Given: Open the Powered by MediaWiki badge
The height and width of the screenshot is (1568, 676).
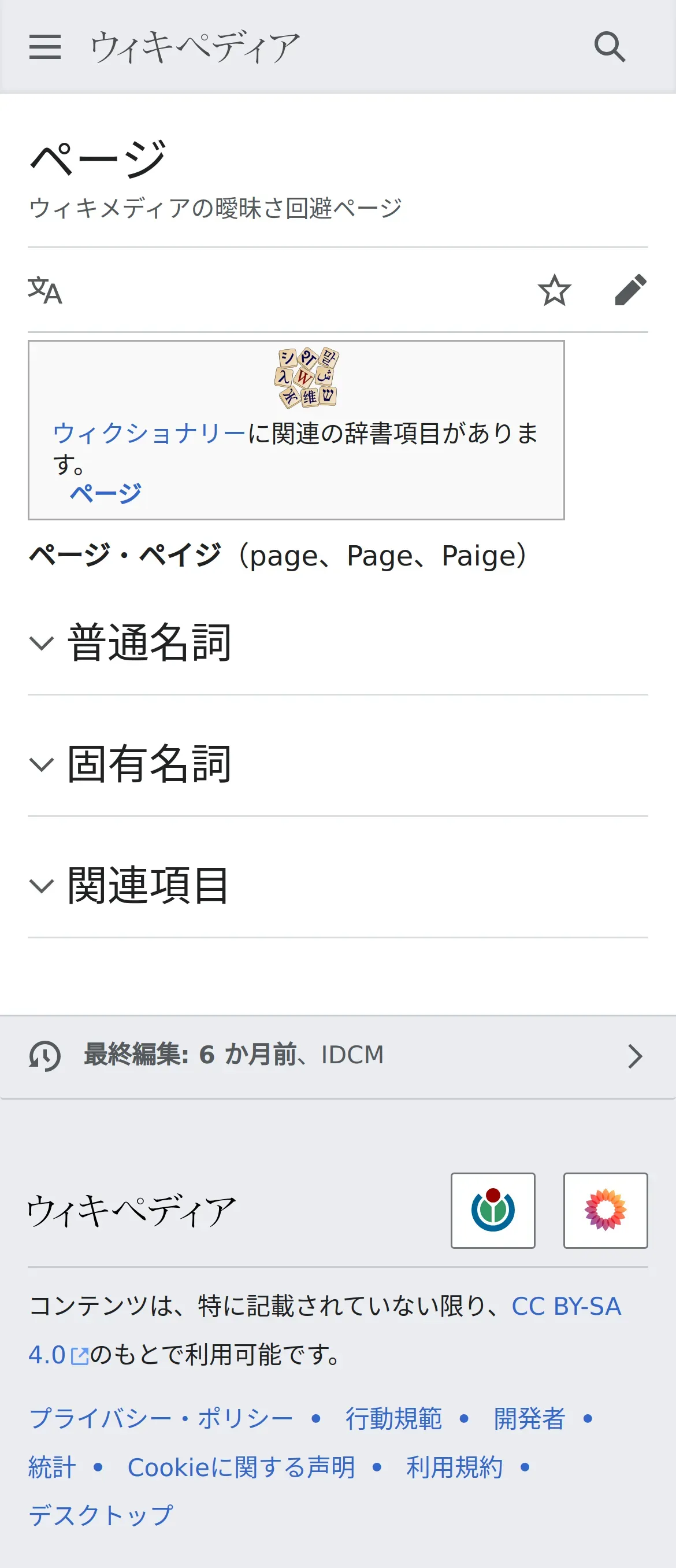Looking at the screenshot, I should [x=605, y=1210].
